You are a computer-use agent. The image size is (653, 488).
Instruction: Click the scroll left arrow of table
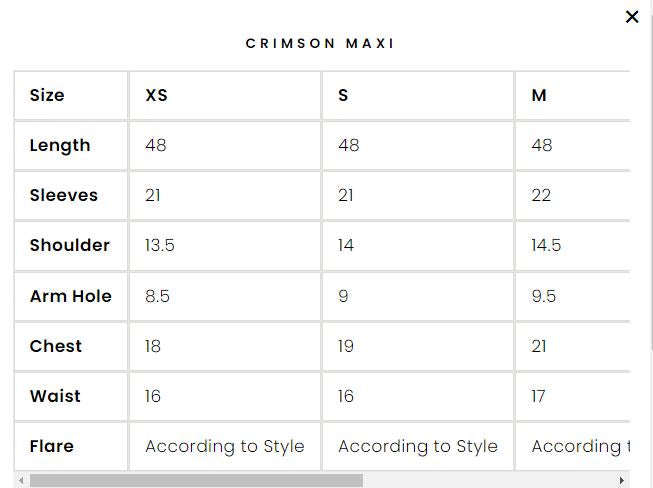click(22, 481)
